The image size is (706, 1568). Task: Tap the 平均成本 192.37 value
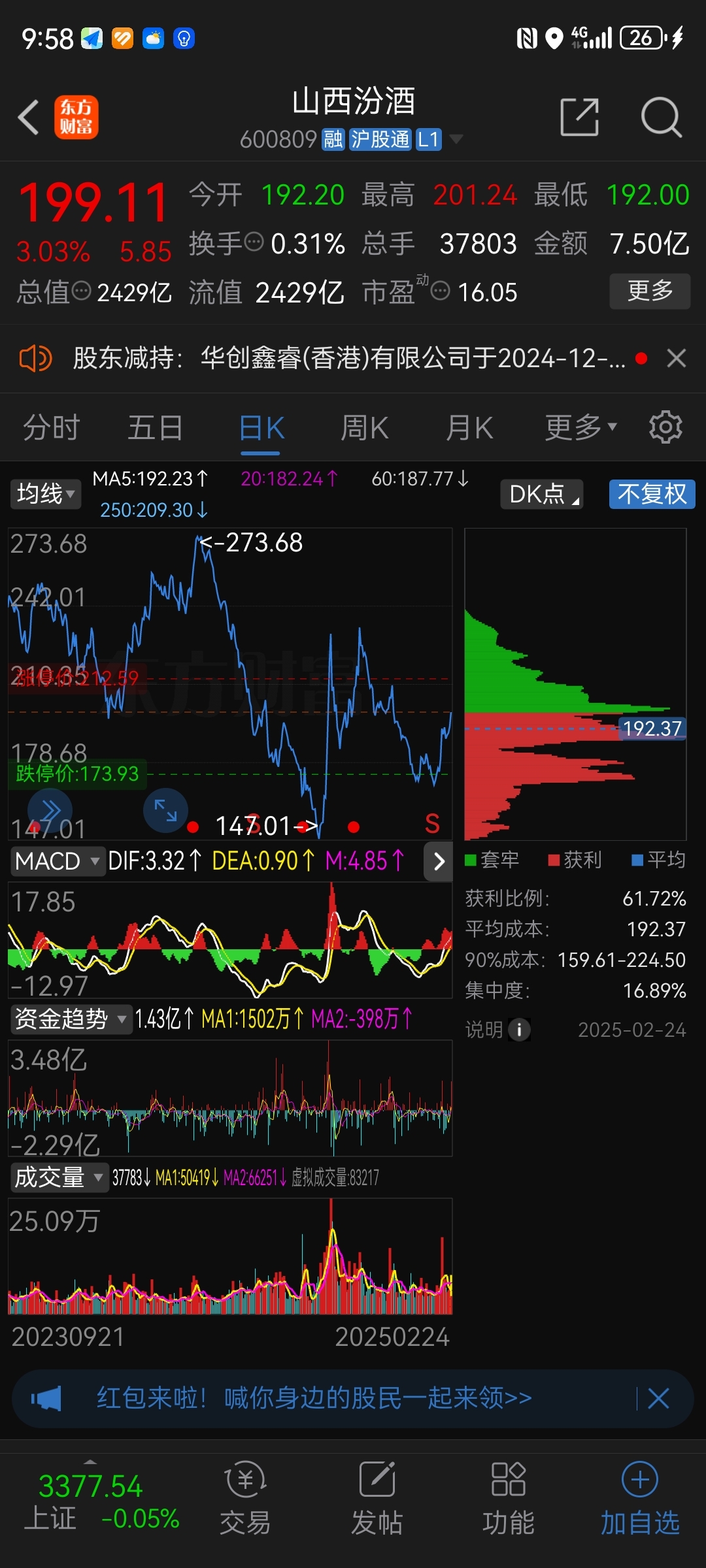pos(656,929)
